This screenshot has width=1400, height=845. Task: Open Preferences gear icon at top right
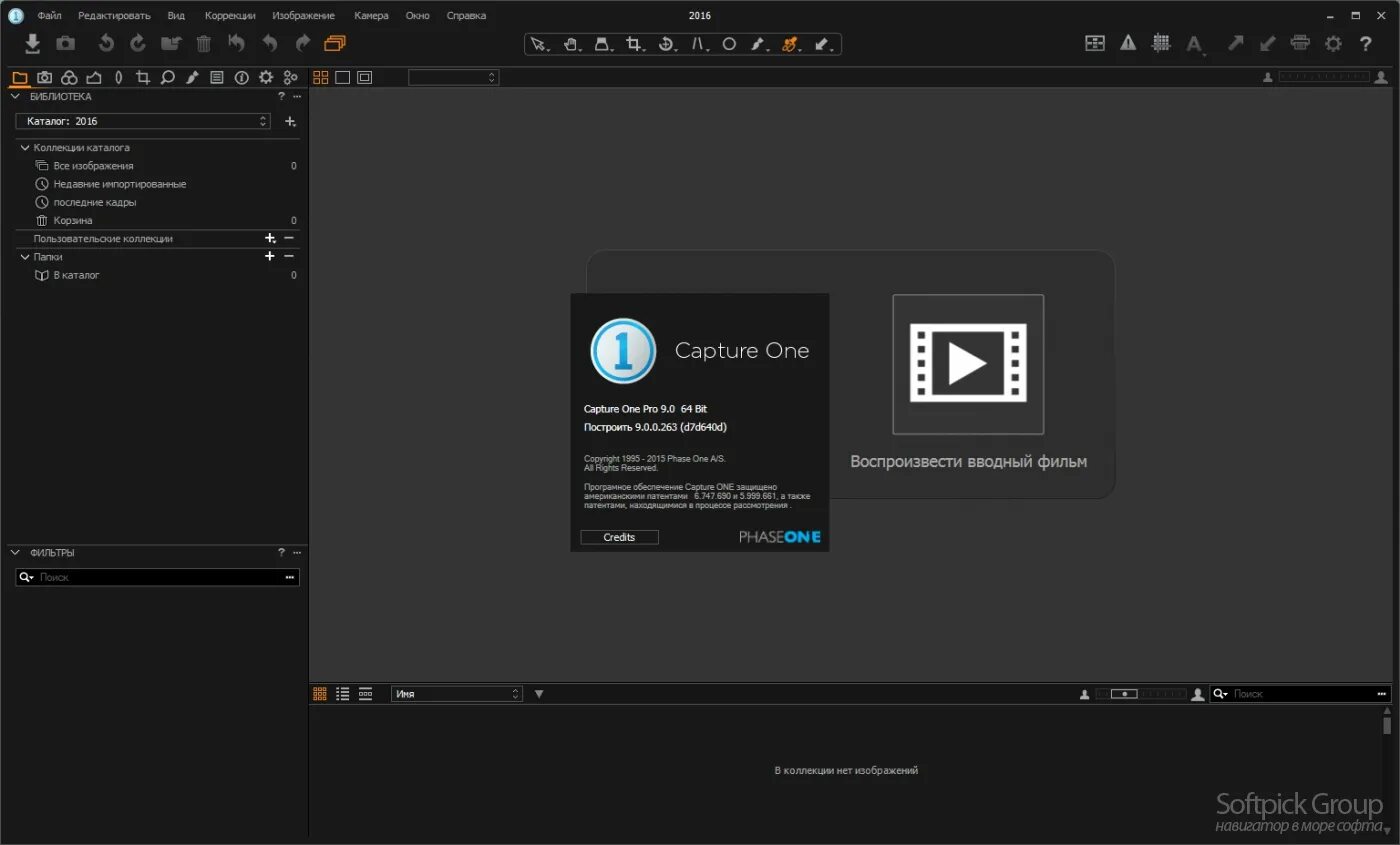tap(1333, 43)
